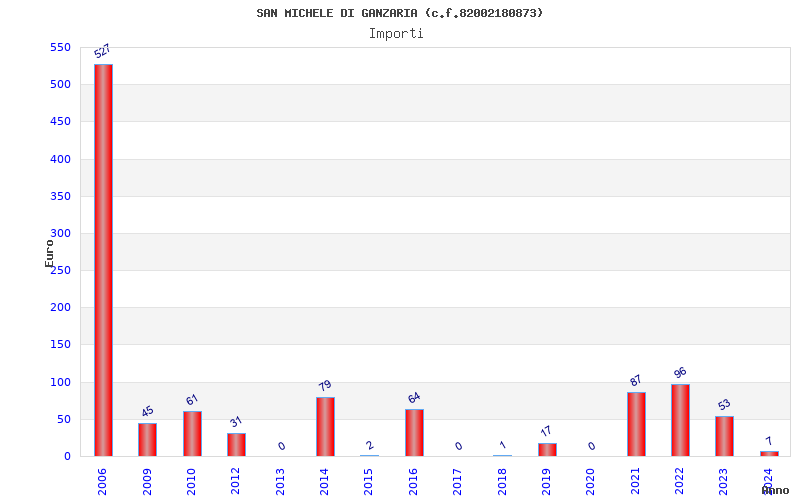The width and height of the screenshot is (800, 500).
Task: Click the value label 79 above 2014
Action: pyautogui.click(x=325, y=385)
